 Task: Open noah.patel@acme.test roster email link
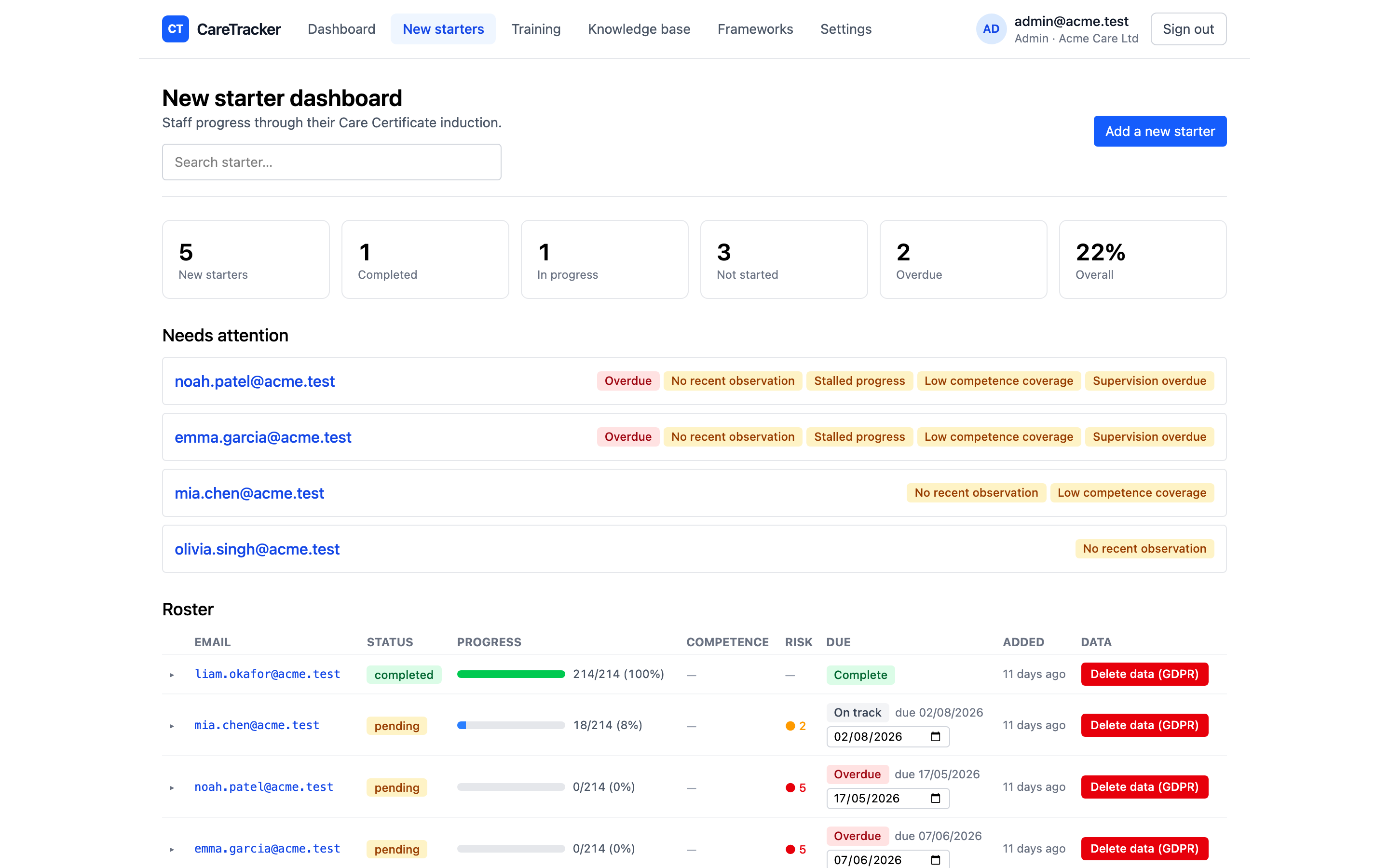point(263,787)
